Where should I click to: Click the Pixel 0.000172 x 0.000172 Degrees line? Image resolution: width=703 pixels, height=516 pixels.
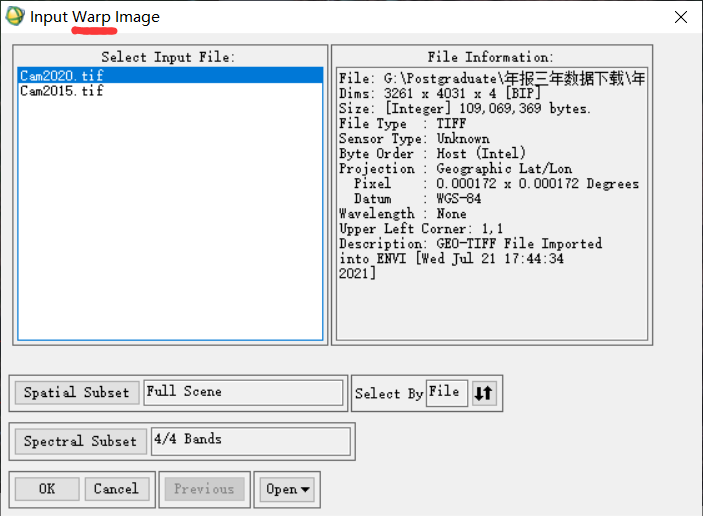coord(496,183)
